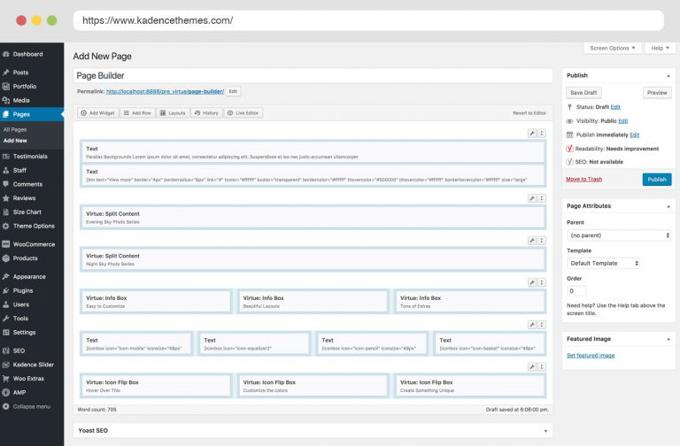The width and height of the screenshot is (680, 446).
Task: Open the Dashboard from the sidebar
Action: click(27, 54)
